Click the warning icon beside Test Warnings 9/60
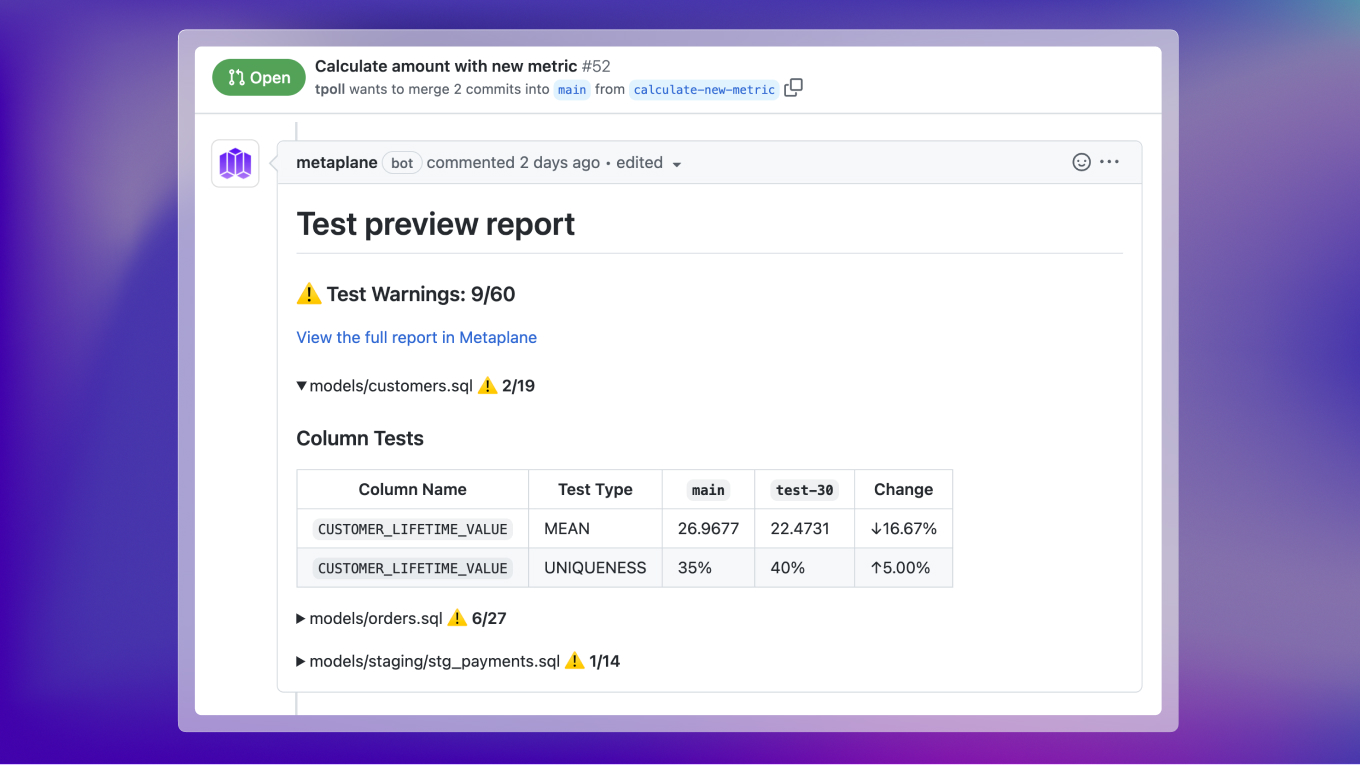1360x765 pixels. click(x=309, y=293)
